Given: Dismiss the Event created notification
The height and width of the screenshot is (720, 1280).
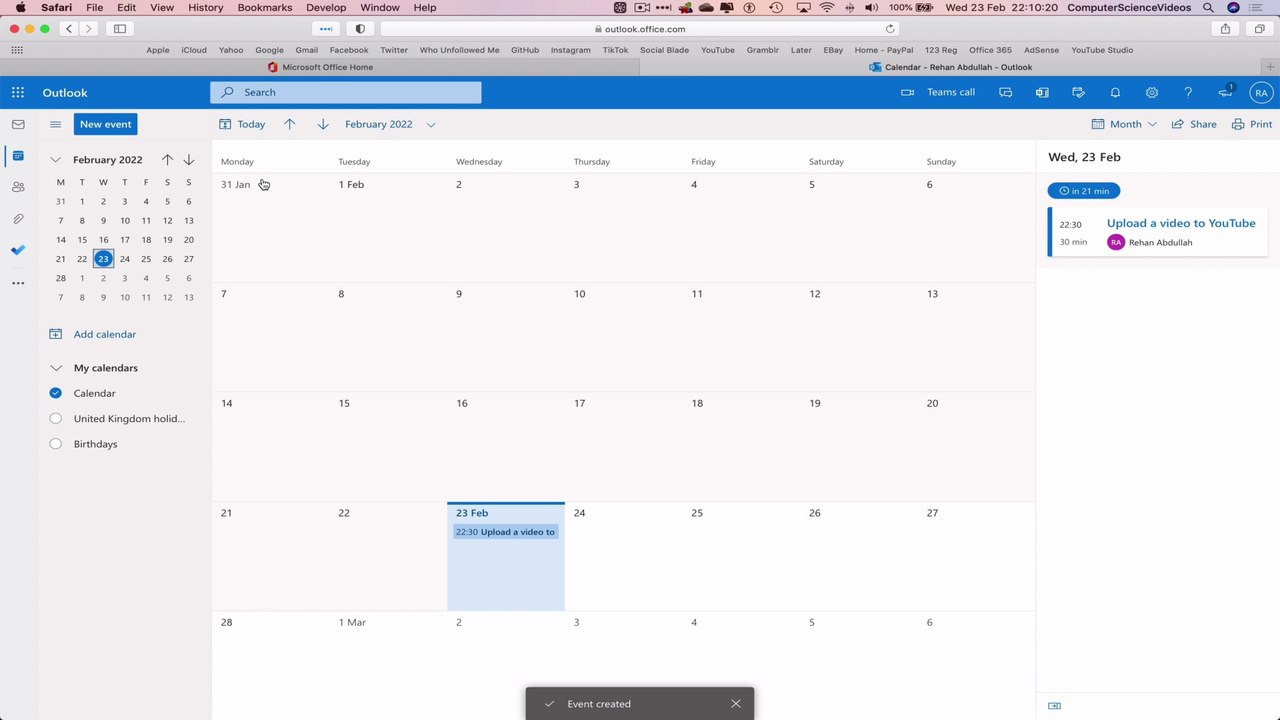Looking at the screenshot, I should [x=736, y=703].
